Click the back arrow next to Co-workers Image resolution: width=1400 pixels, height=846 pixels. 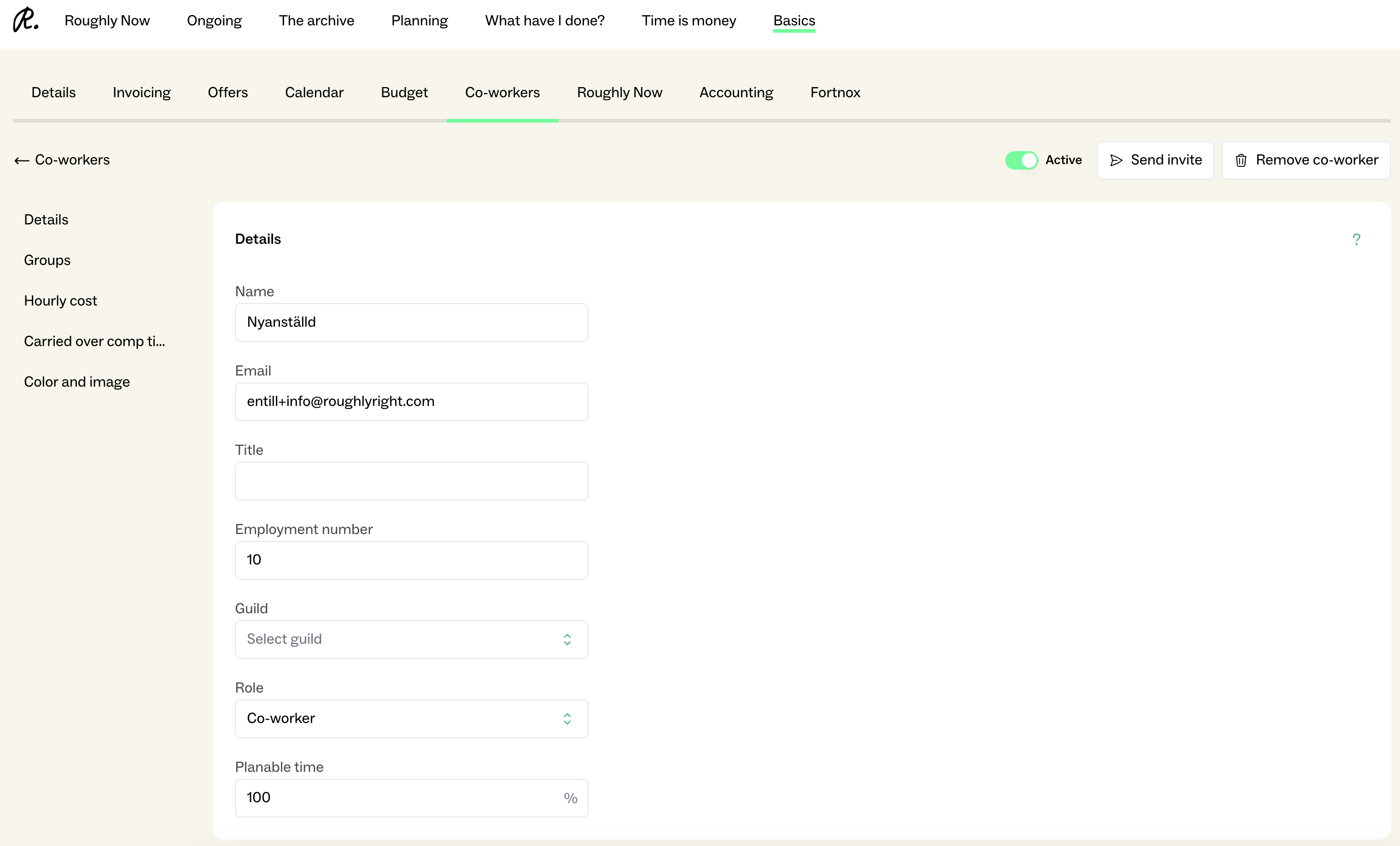click(x=22, y=160)
